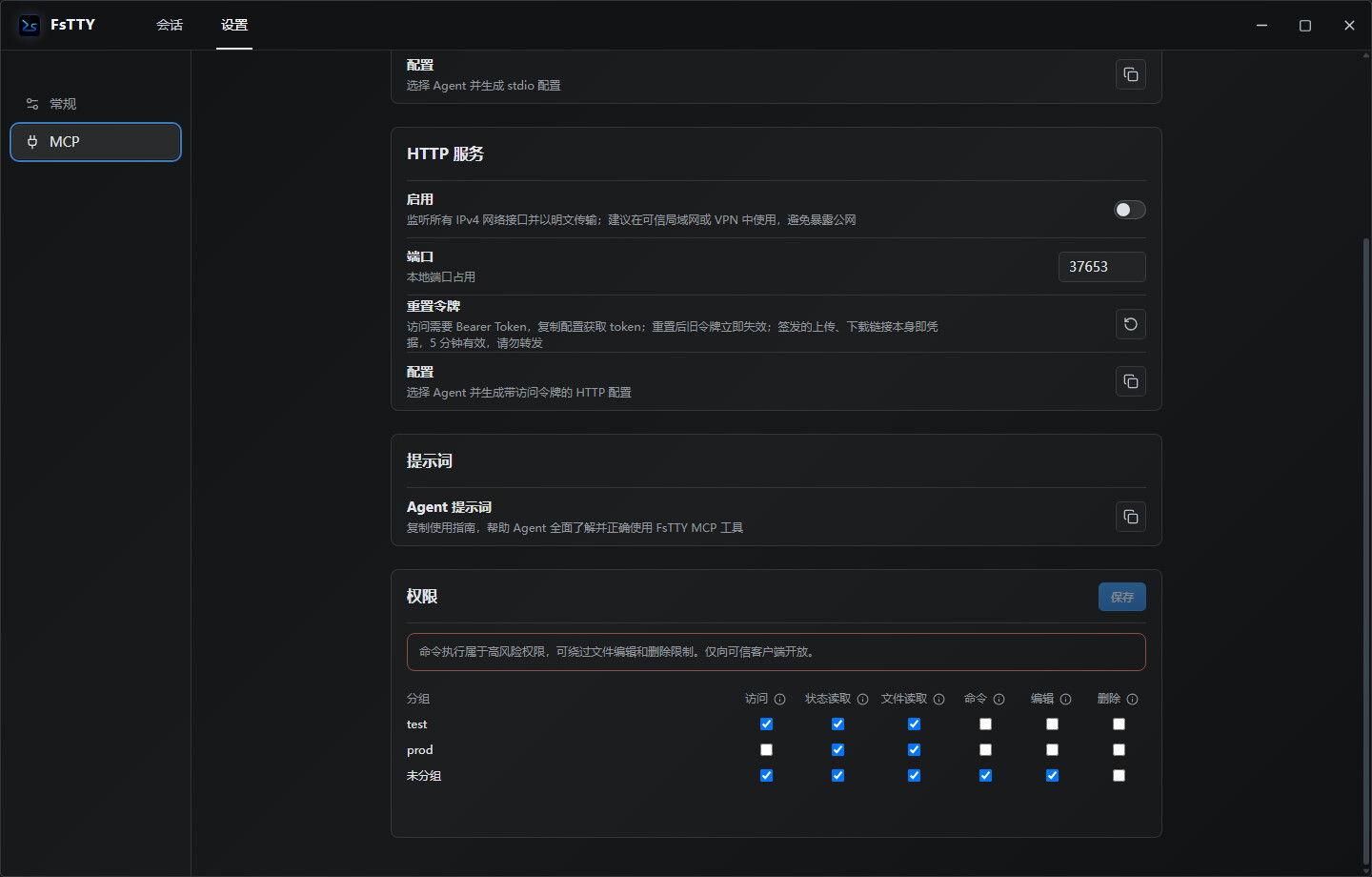This screenshot has width=1372, height=877.
Task: Uncheck 文件读取 for the prod group
Action: pyautogui.click(x=915, y=750)
